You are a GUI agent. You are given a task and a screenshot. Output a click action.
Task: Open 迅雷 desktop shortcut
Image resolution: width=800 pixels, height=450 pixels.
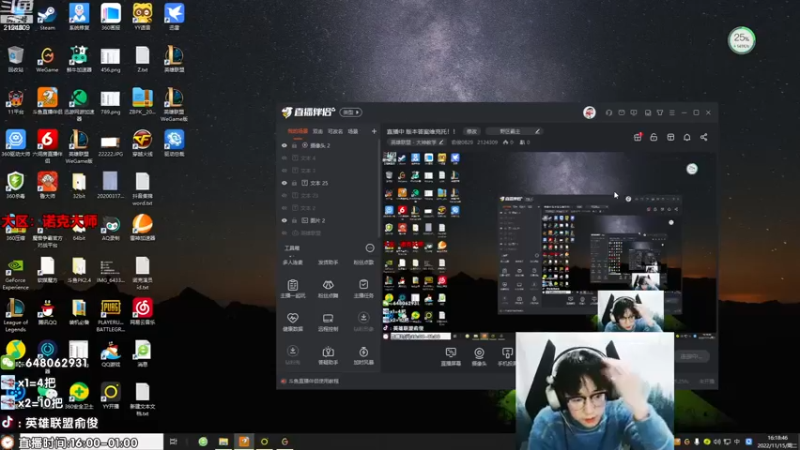174,17
